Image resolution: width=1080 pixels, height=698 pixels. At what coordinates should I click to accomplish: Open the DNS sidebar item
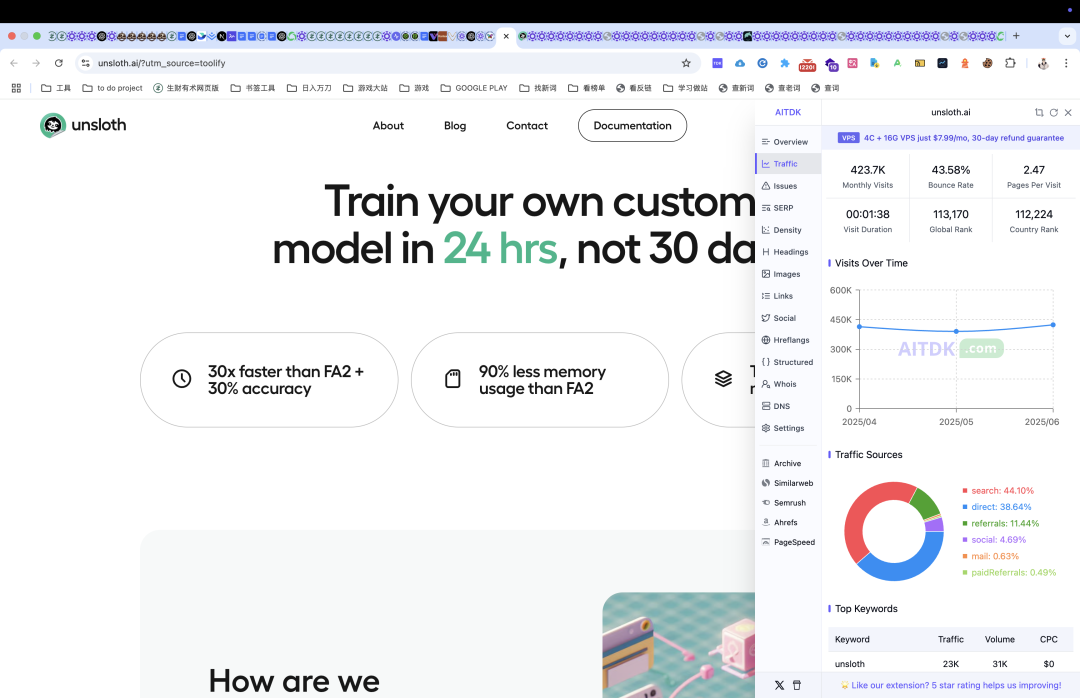(x=787, y=407)
